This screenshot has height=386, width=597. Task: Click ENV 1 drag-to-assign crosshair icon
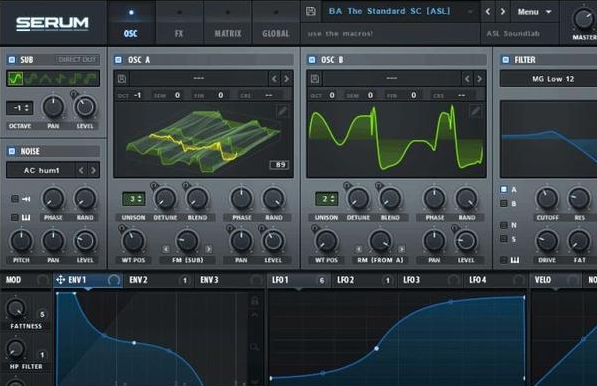point(61,280)
